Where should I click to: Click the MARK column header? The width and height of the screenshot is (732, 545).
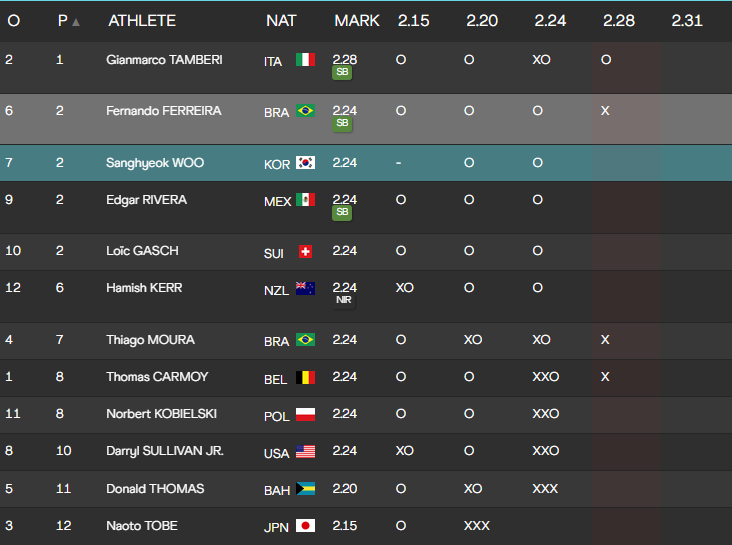[x=356, y=21]
